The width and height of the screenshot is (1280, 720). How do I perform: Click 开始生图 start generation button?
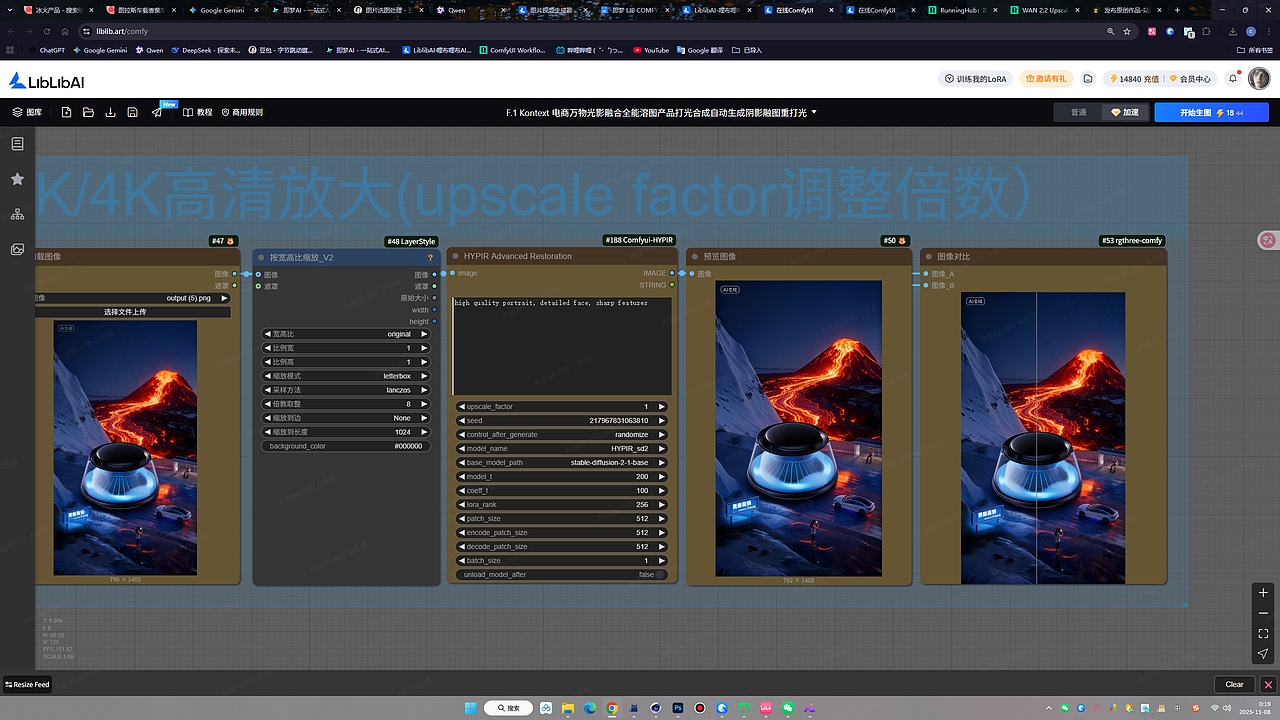pos(1211,113)
